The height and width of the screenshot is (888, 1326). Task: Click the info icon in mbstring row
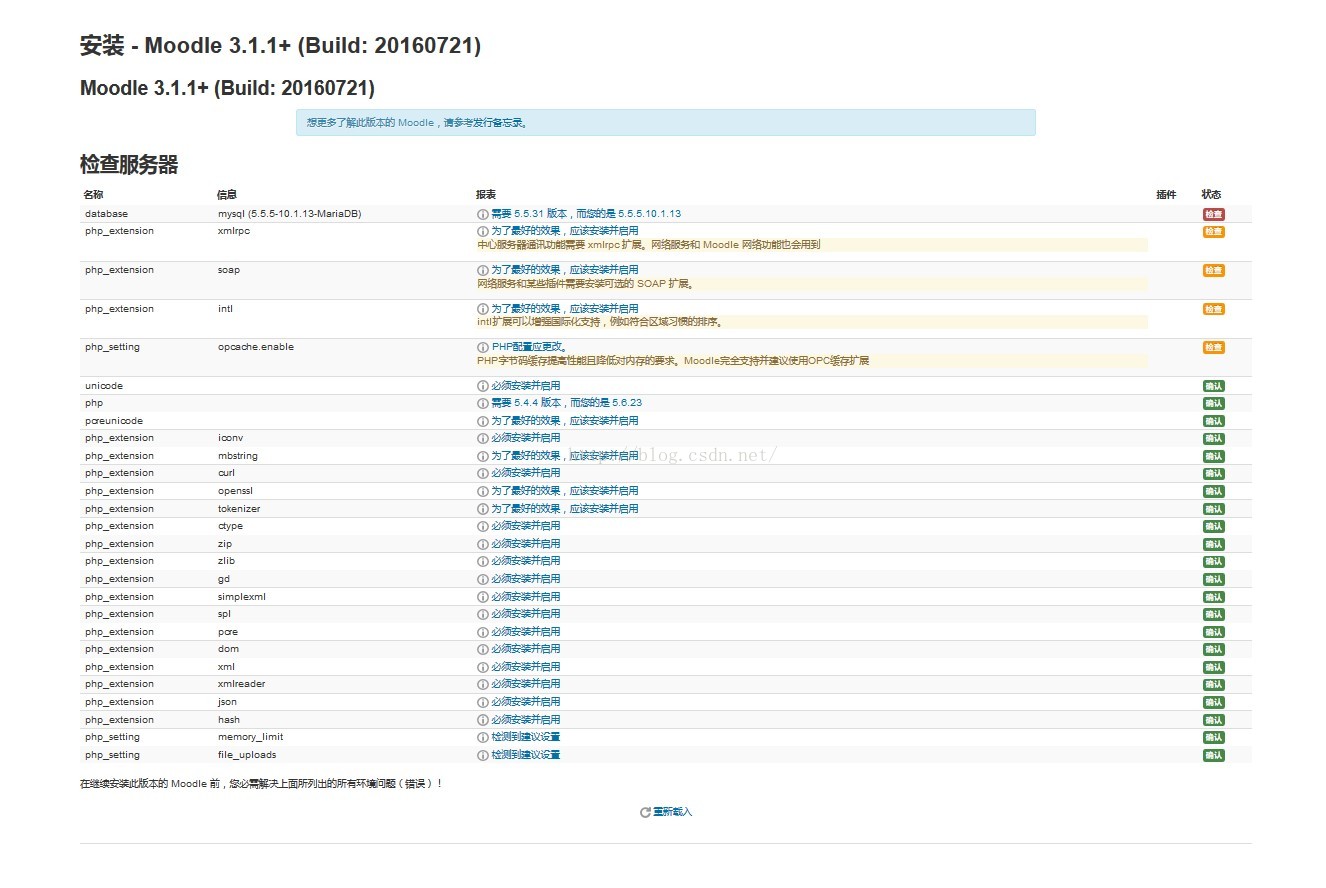[483, 456]
